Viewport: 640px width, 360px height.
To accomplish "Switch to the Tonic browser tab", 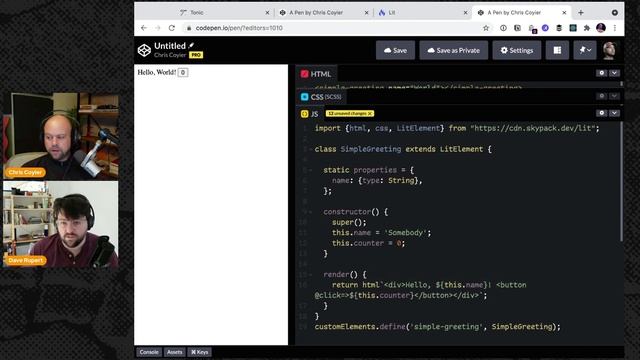I will coord(224,13).
